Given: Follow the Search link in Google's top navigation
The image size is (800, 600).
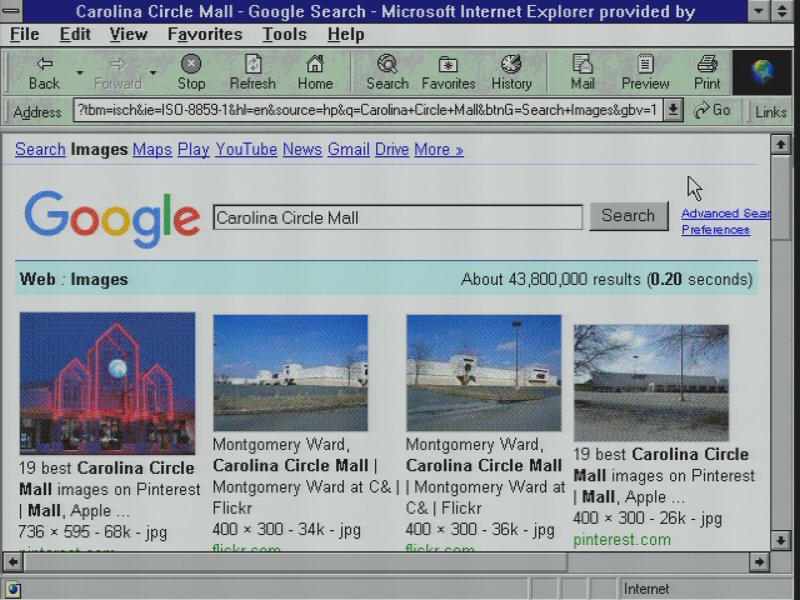Looking at the screenshot, I should point(40,149).
